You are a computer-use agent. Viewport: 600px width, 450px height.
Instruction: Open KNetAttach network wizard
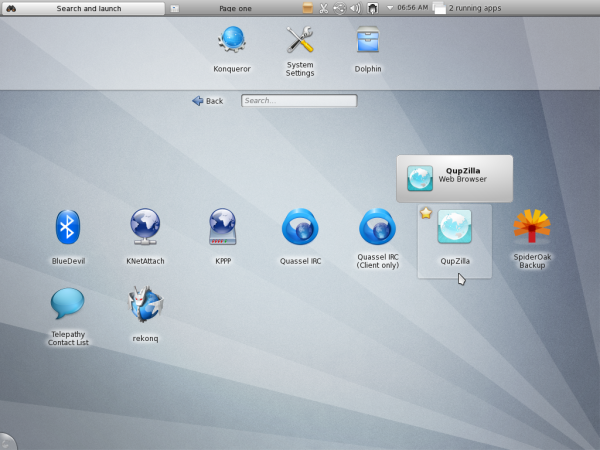(x=145, y=236)
